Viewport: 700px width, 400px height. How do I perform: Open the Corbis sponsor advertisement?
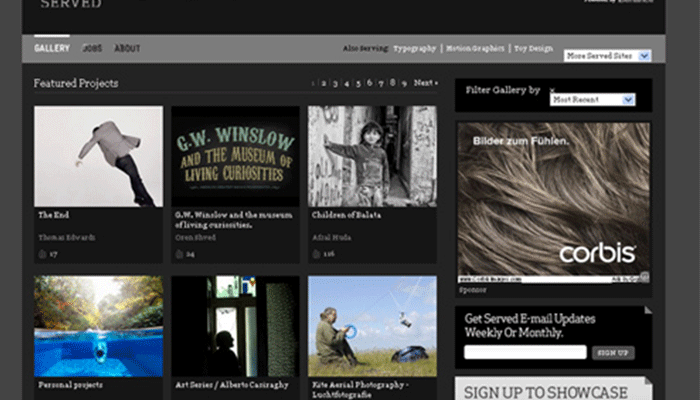554,203
